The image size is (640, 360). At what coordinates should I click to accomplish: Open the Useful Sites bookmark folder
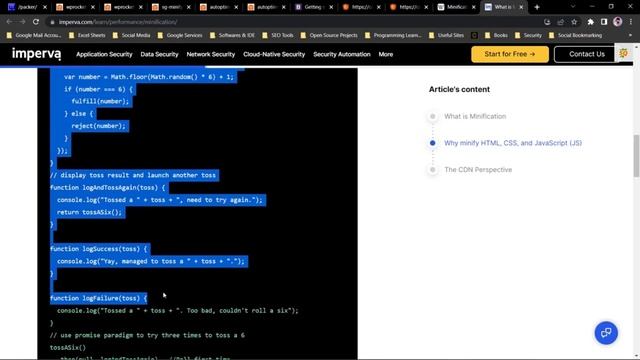point(446,36)
